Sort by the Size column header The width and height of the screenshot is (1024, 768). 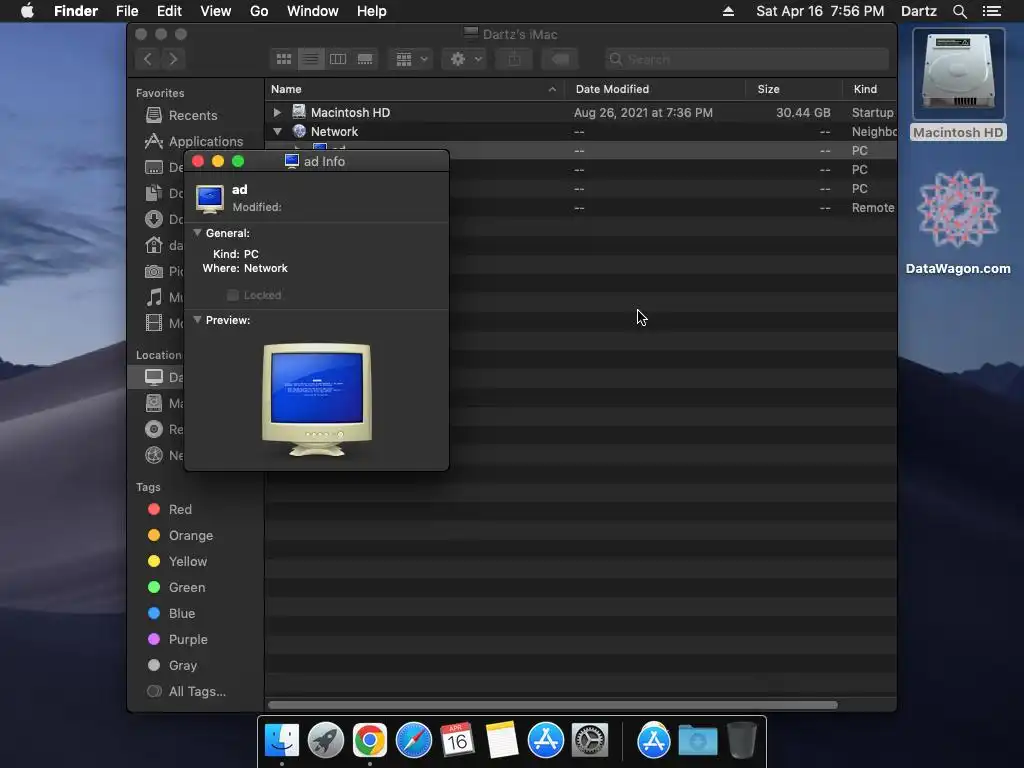pos(793,89)
